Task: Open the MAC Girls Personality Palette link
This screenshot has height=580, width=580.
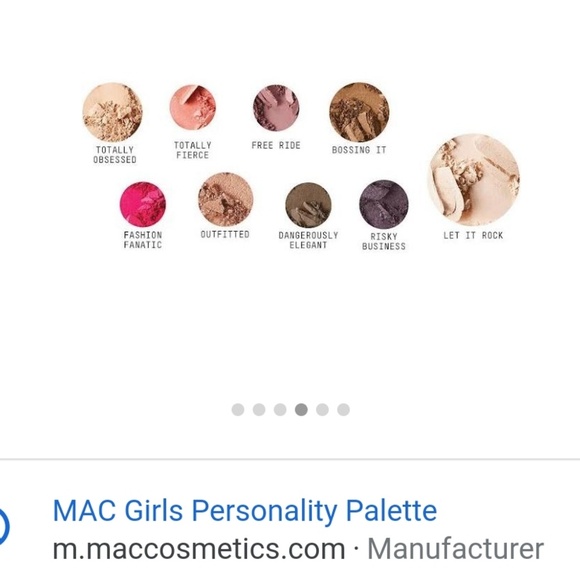Action: coord(245,511)
